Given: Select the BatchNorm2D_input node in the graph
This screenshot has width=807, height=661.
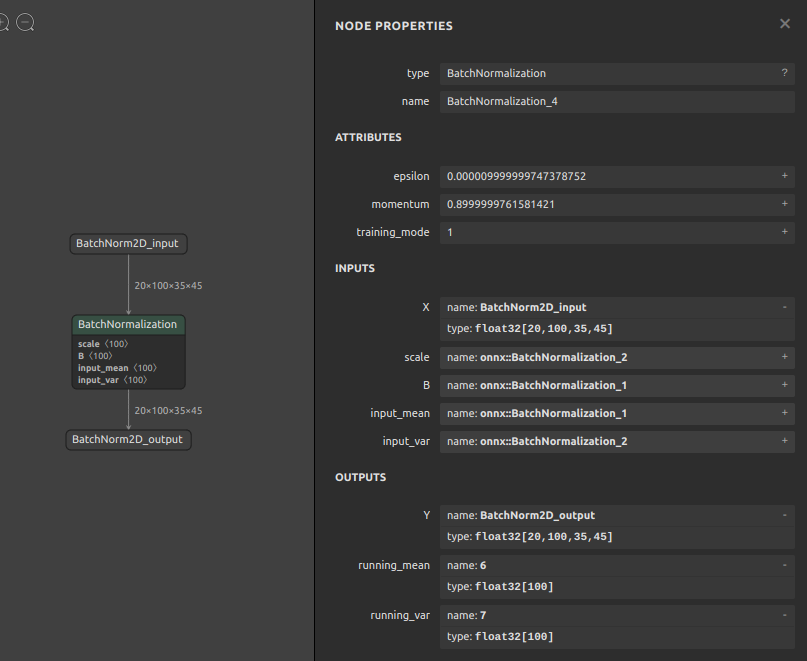Looking at the screenshot, I should [128, 243].
